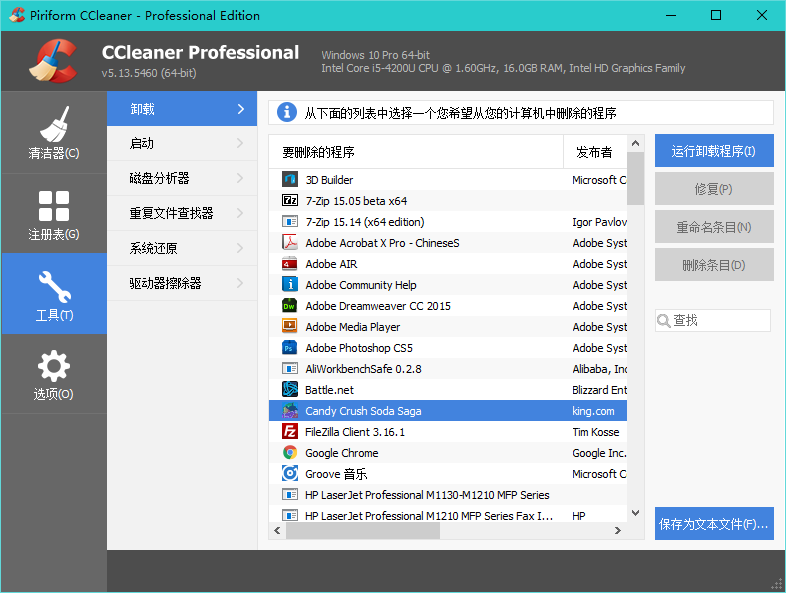Click chevron next to 启动
This screenshot has height=593, width=786.
(241, 143)
